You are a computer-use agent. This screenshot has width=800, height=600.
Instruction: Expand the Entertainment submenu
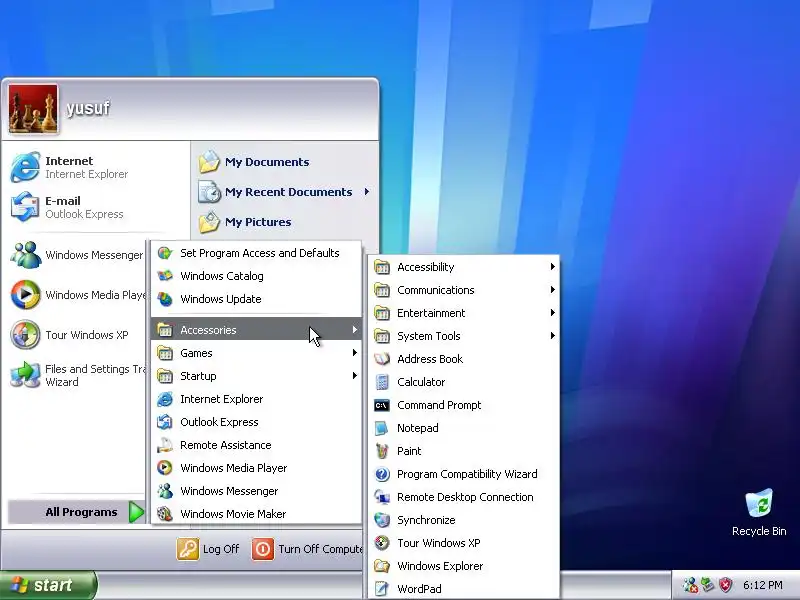coord(464,313)
